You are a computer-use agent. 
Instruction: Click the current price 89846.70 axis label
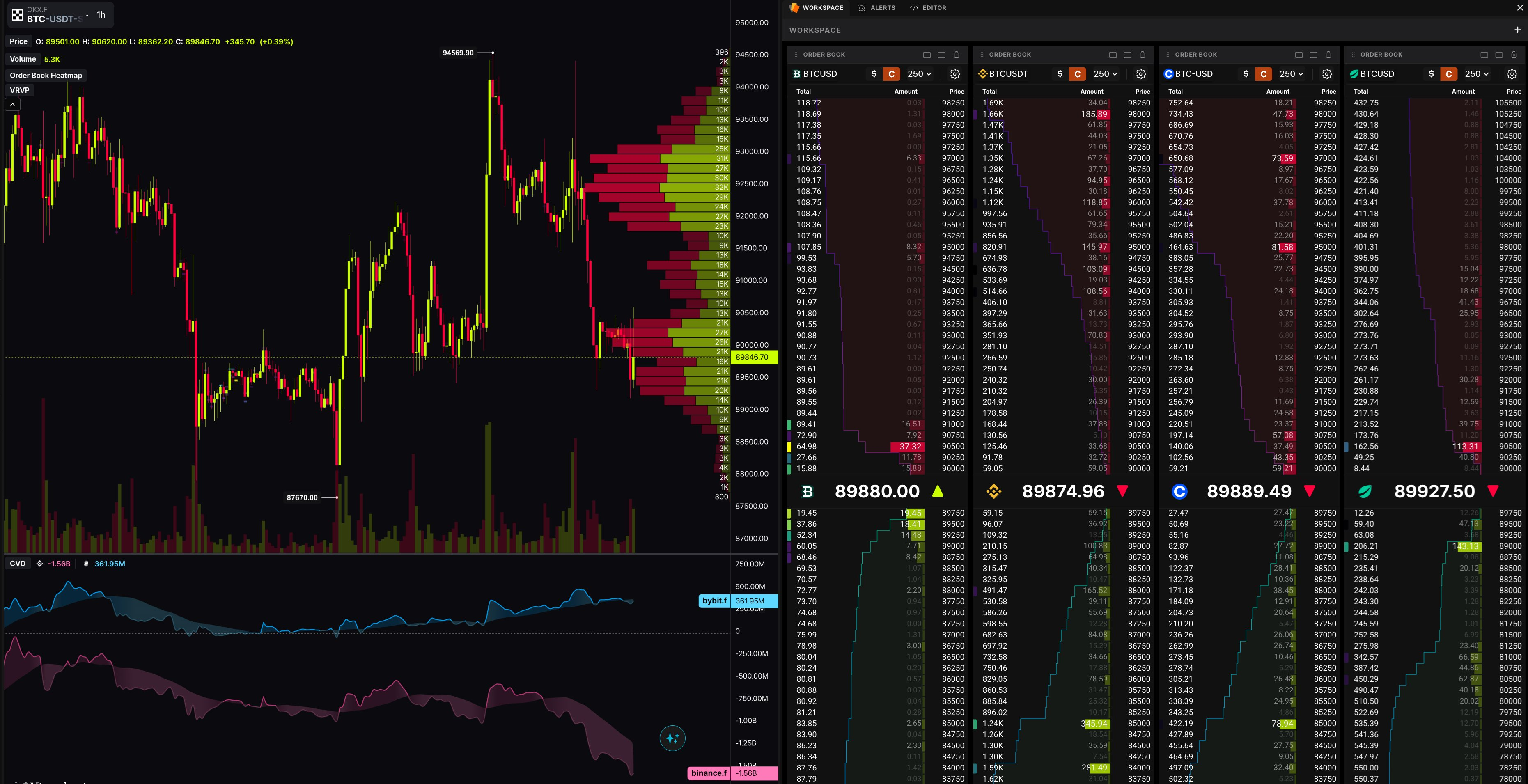[x=752, y=357]
